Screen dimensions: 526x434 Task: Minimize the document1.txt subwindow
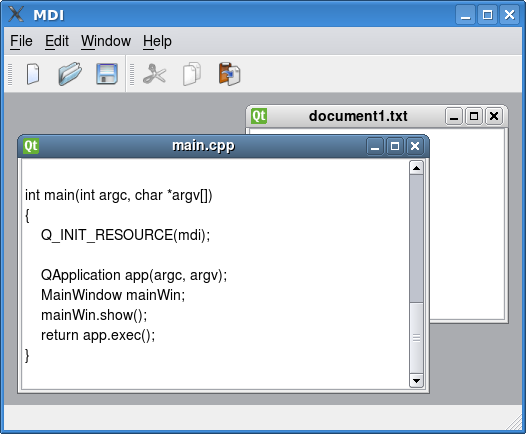click(454, 116)
